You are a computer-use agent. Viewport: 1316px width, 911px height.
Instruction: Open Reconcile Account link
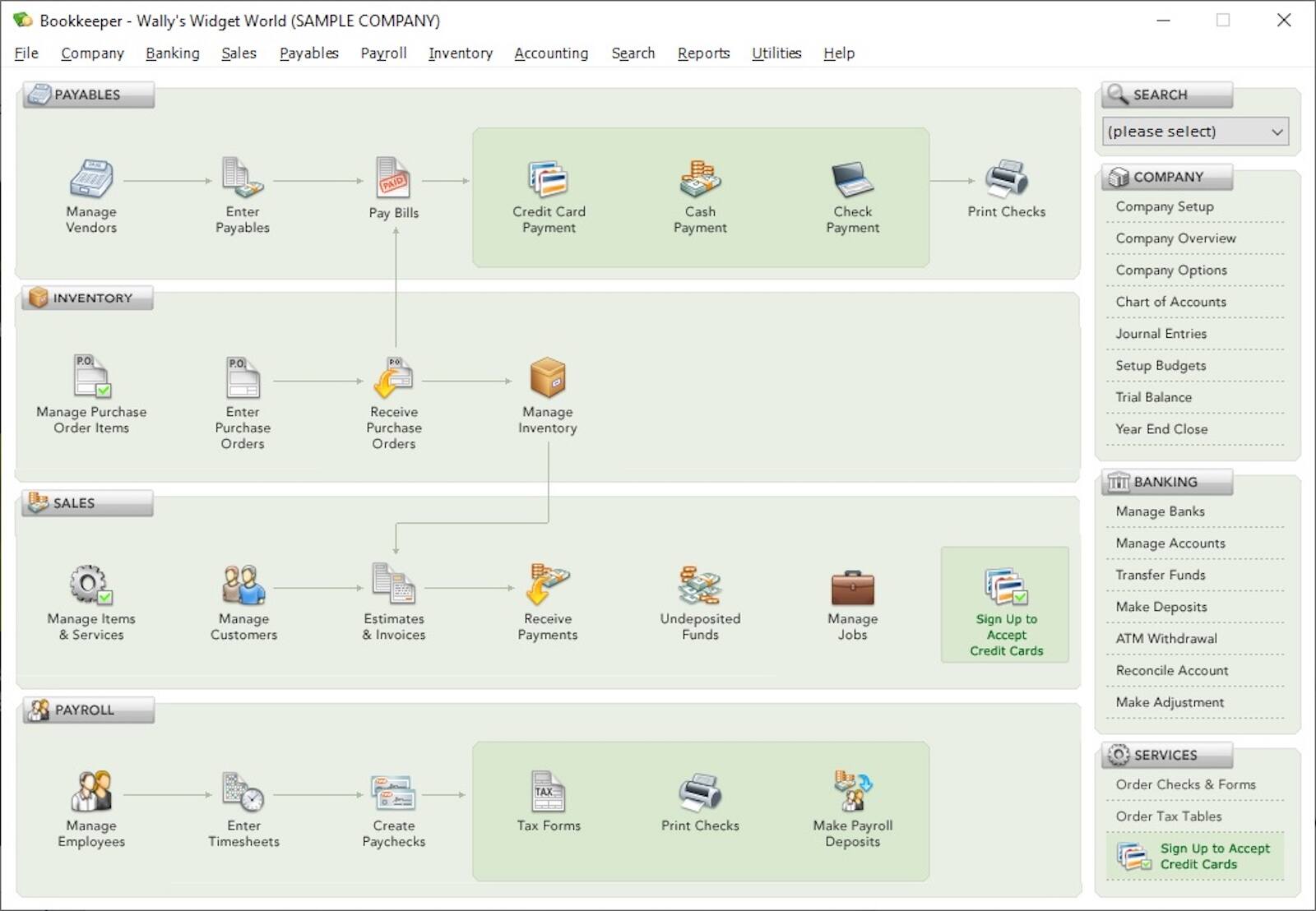1171,670
